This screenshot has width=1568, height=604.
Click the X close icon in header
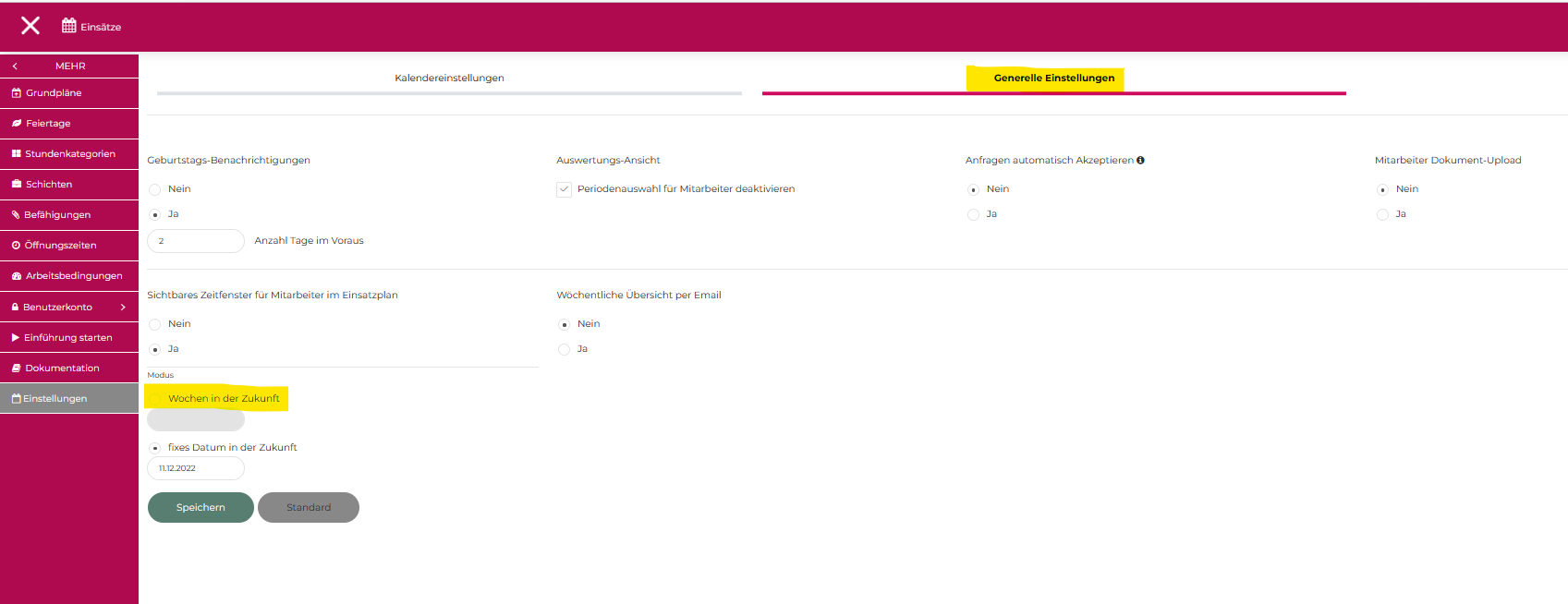(30, 26)
